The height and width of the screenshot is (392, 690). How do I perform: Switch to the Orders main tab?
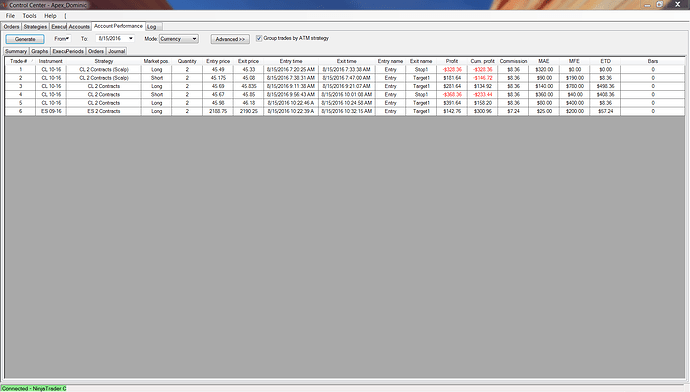[11, 27]
